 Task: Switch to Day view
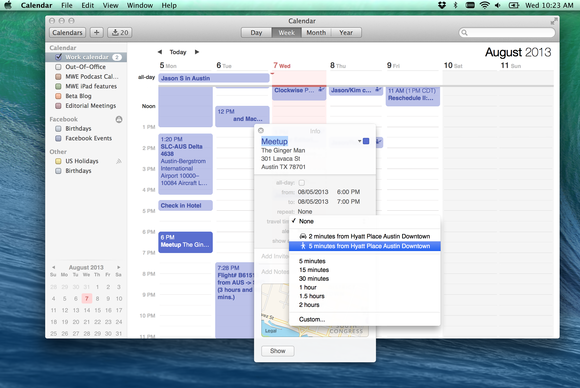[256, 33]
